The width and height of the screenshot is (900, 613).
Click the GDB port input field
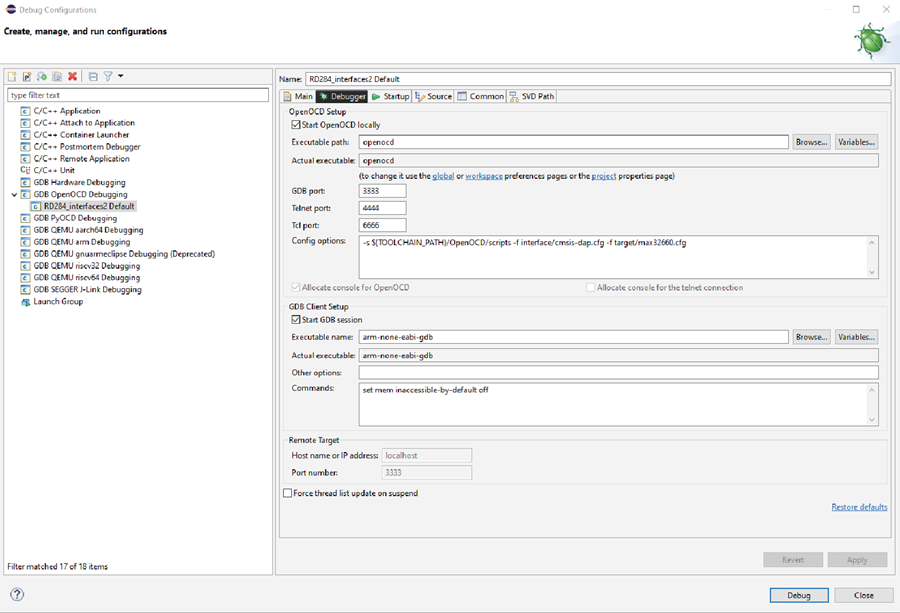(x=382, y=191)
